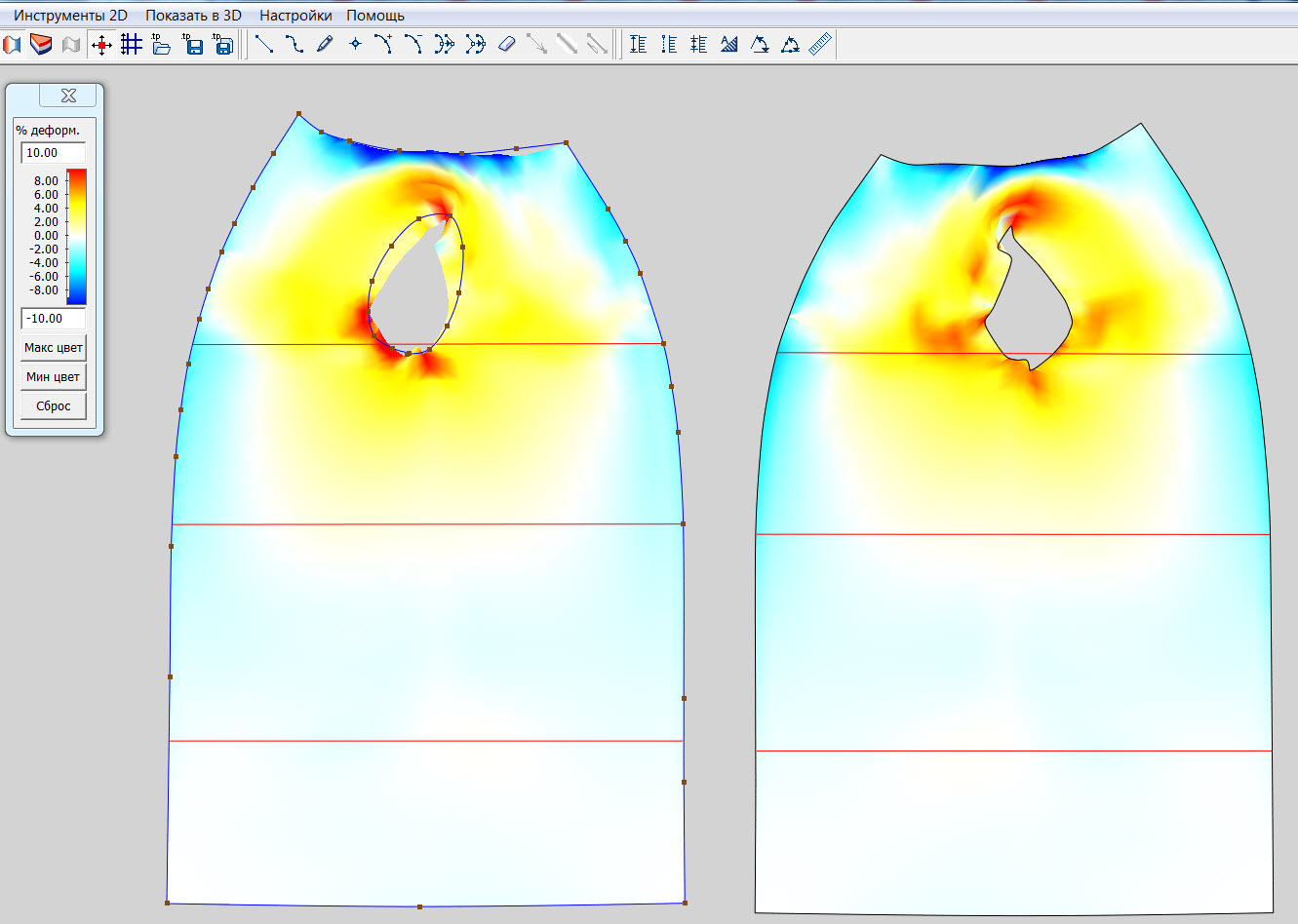The image size is (1298, 924).
Task: Click the save .tp file icon
Action: point(193,44)
